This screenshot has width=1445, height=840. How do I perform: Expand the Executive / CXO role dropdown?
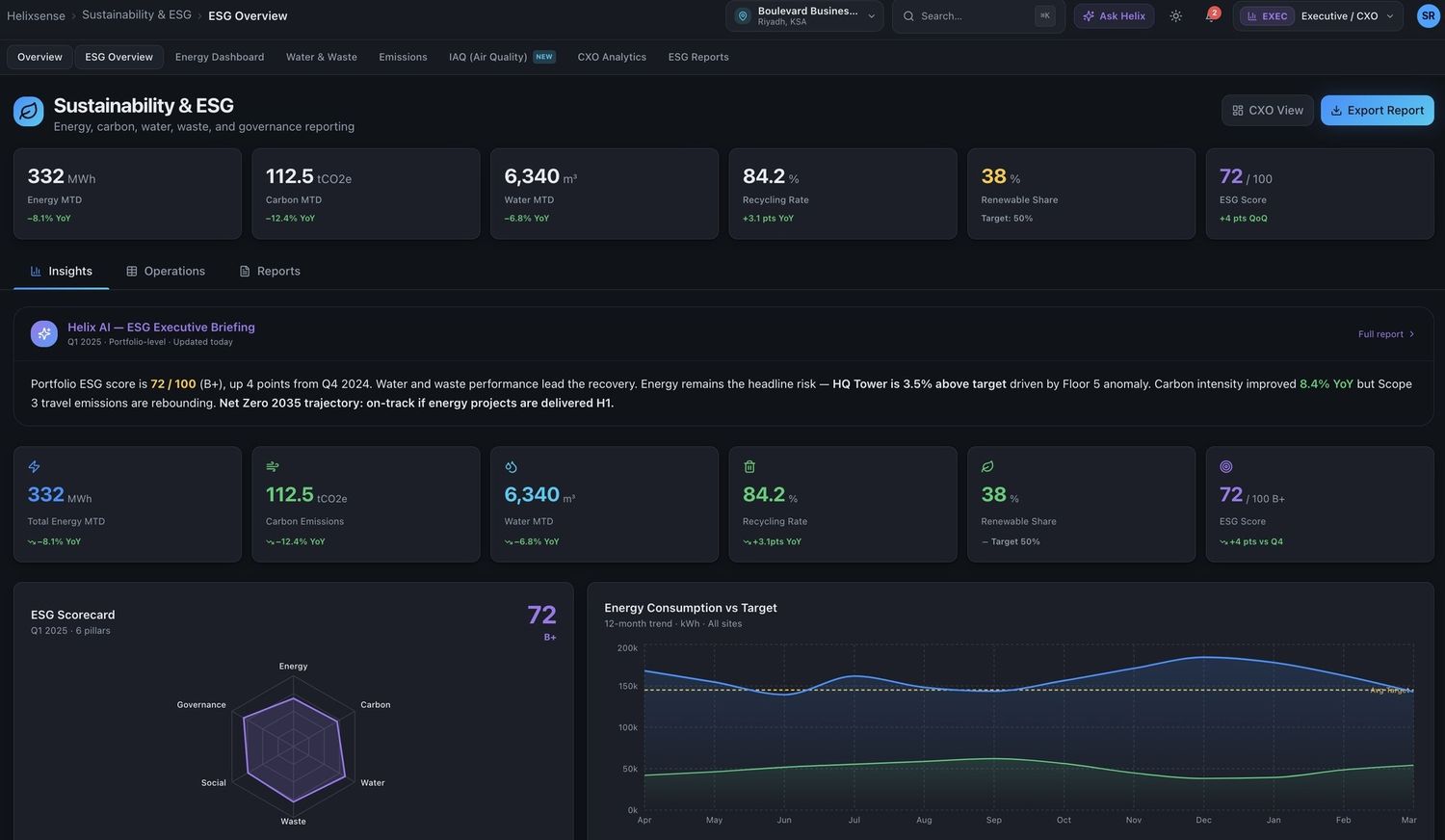tap(1318, 16)
